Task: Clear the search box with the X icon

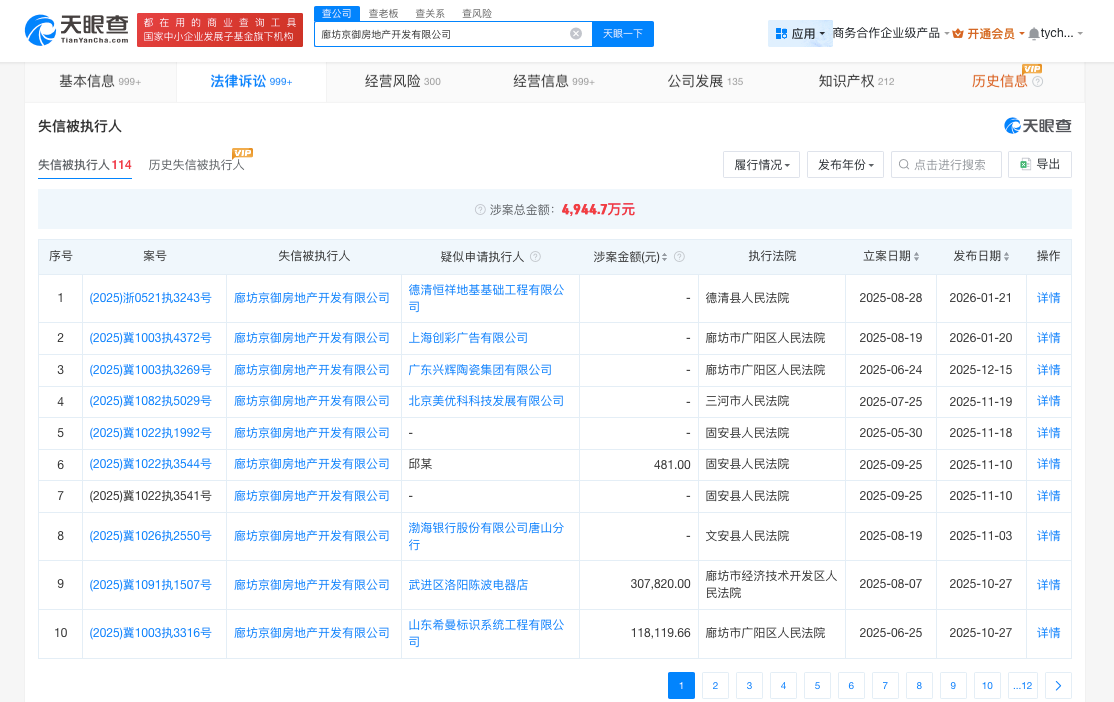Action: tap(576, 34)
